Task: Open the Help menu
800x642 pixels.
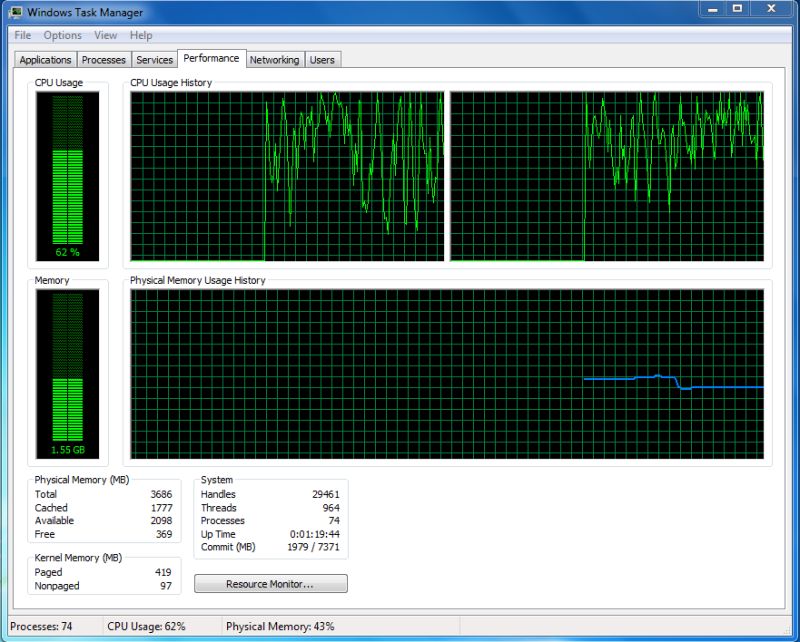Action: 139,35
